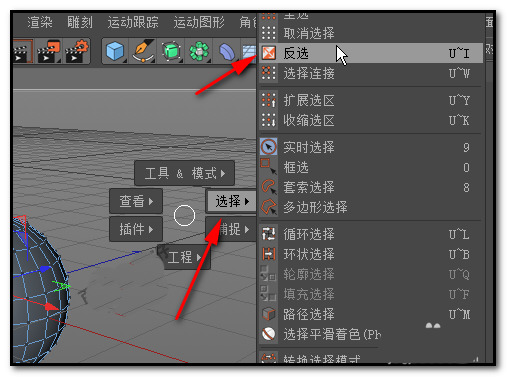
Task: Choose 套索选择 from the select menu
Action: (309, 187)
